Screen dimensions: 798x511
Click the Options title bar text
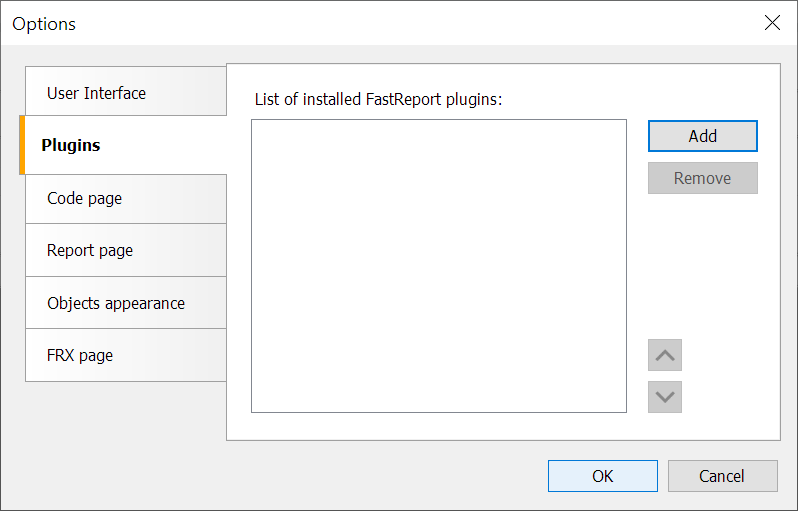tap(44, 24)
